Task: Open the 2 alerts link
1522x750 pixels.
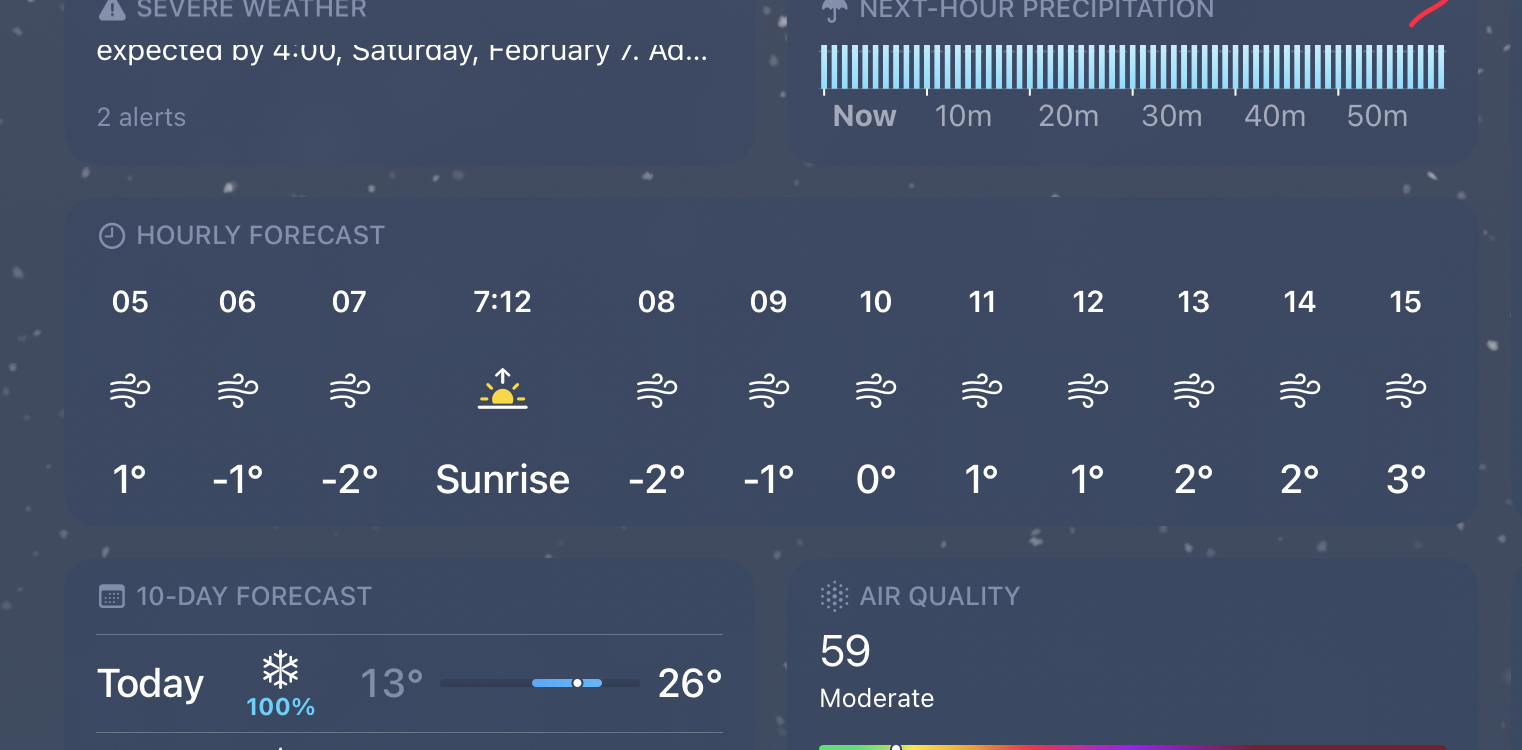Action: click(x=141, y=117)
